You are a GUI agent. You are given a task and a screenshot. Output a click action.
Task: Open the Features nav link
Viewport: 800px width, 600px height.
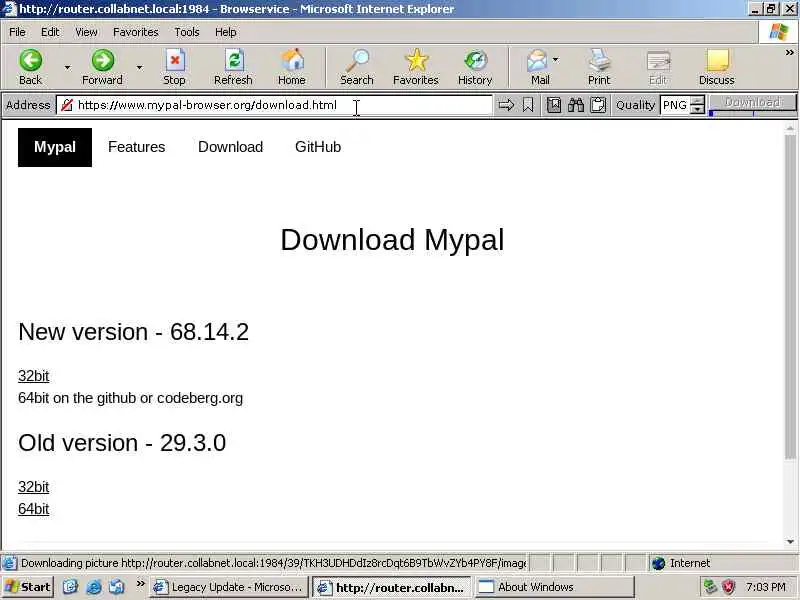137,147
